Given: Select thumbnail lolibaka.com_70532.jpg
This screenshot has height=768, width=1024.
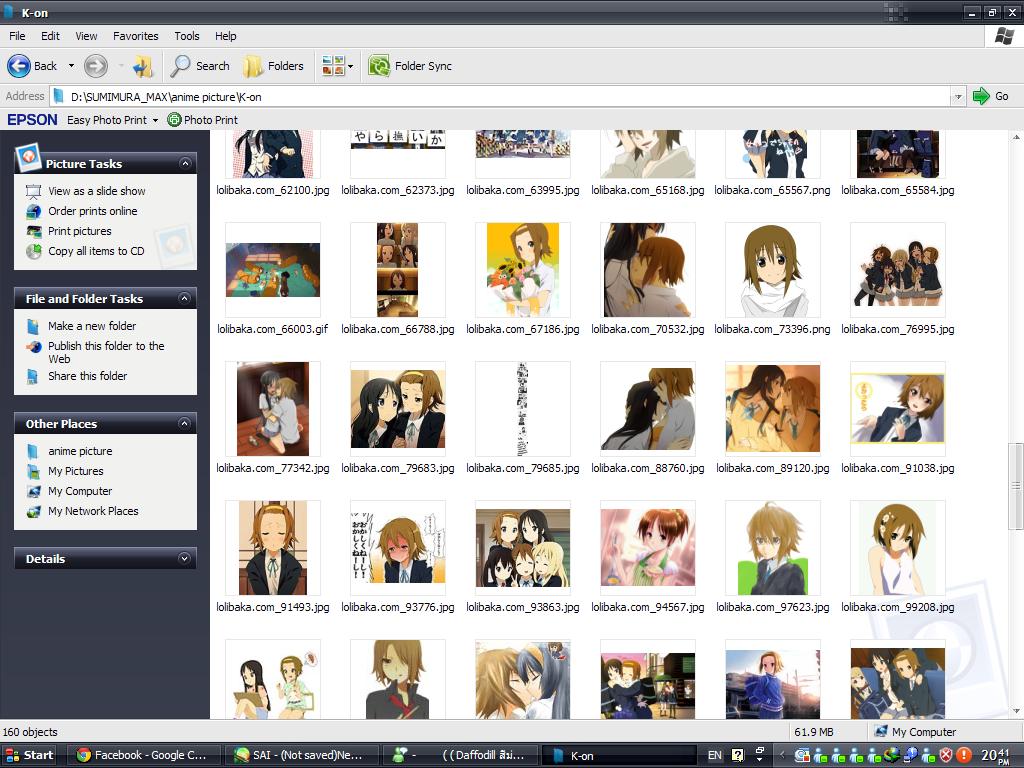Looking at the screenshot, I should coord(648,270).
